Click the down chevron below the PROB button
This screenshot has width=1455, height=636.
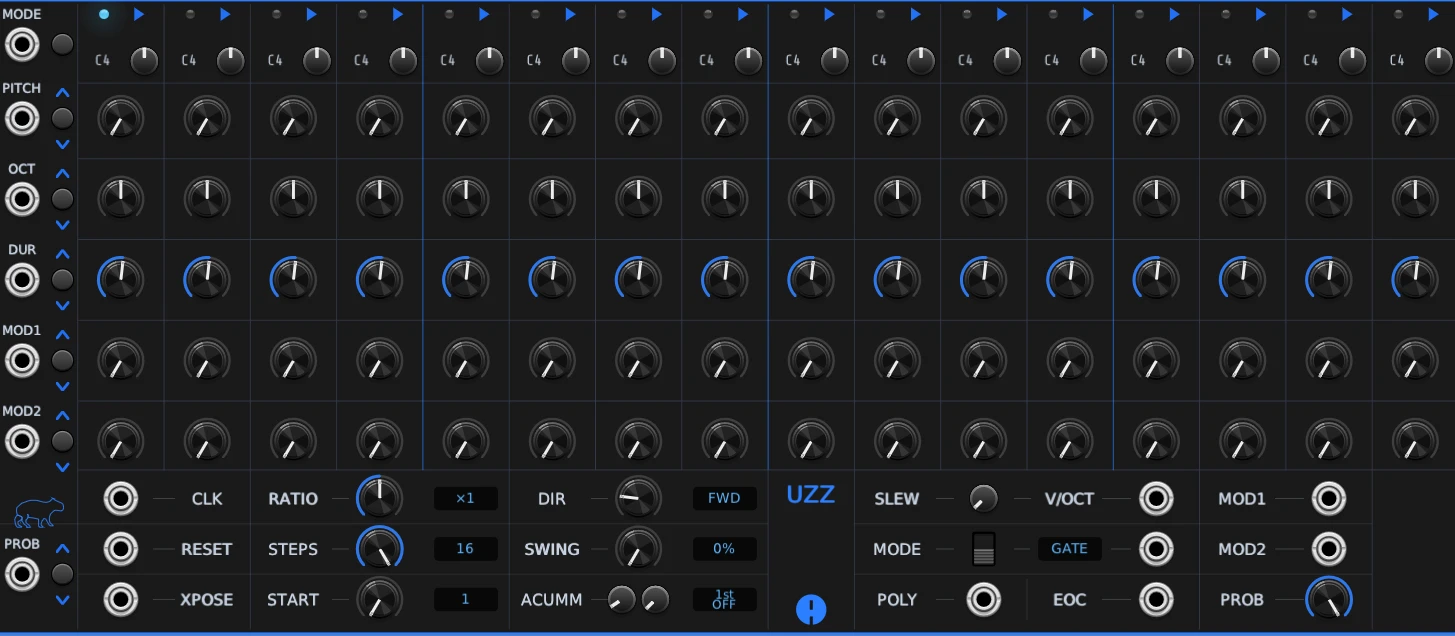click(63, 600)
